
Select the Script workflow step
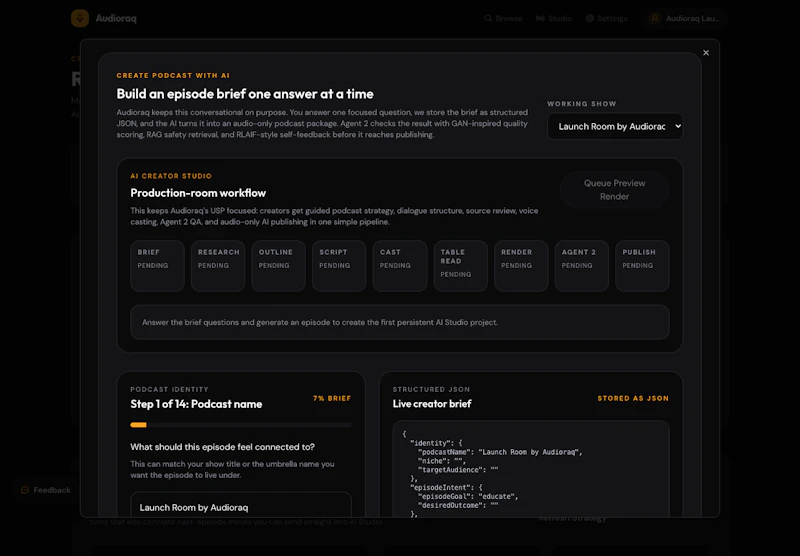pyautogui.click(x=339, y=266)
